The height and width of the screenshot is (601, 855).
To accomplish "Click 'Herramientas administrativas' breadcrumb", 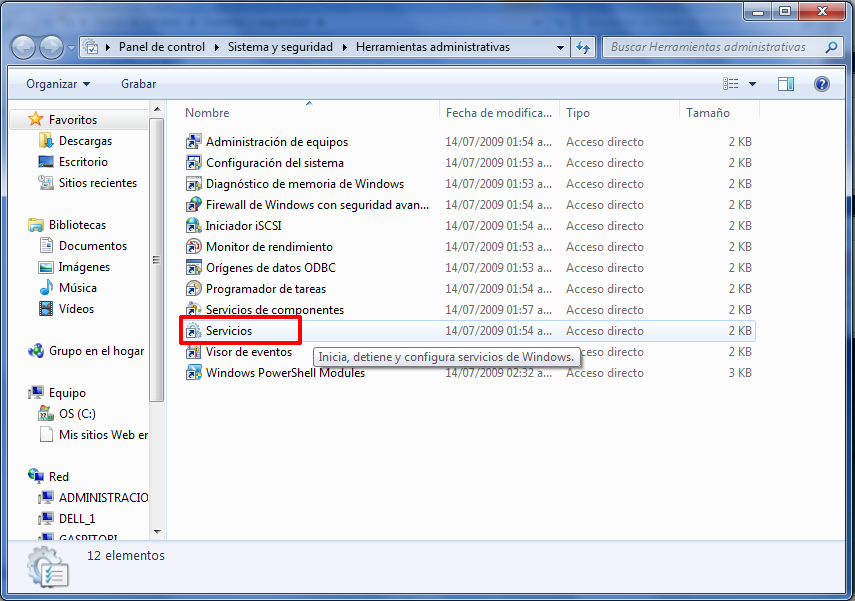I will (x=433, y=47).
